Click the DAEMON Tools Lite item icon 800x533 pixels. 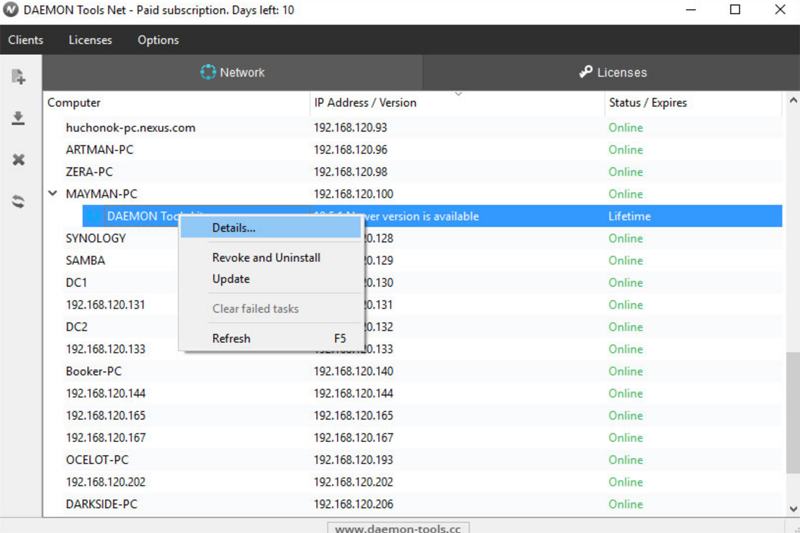(93, 216)
